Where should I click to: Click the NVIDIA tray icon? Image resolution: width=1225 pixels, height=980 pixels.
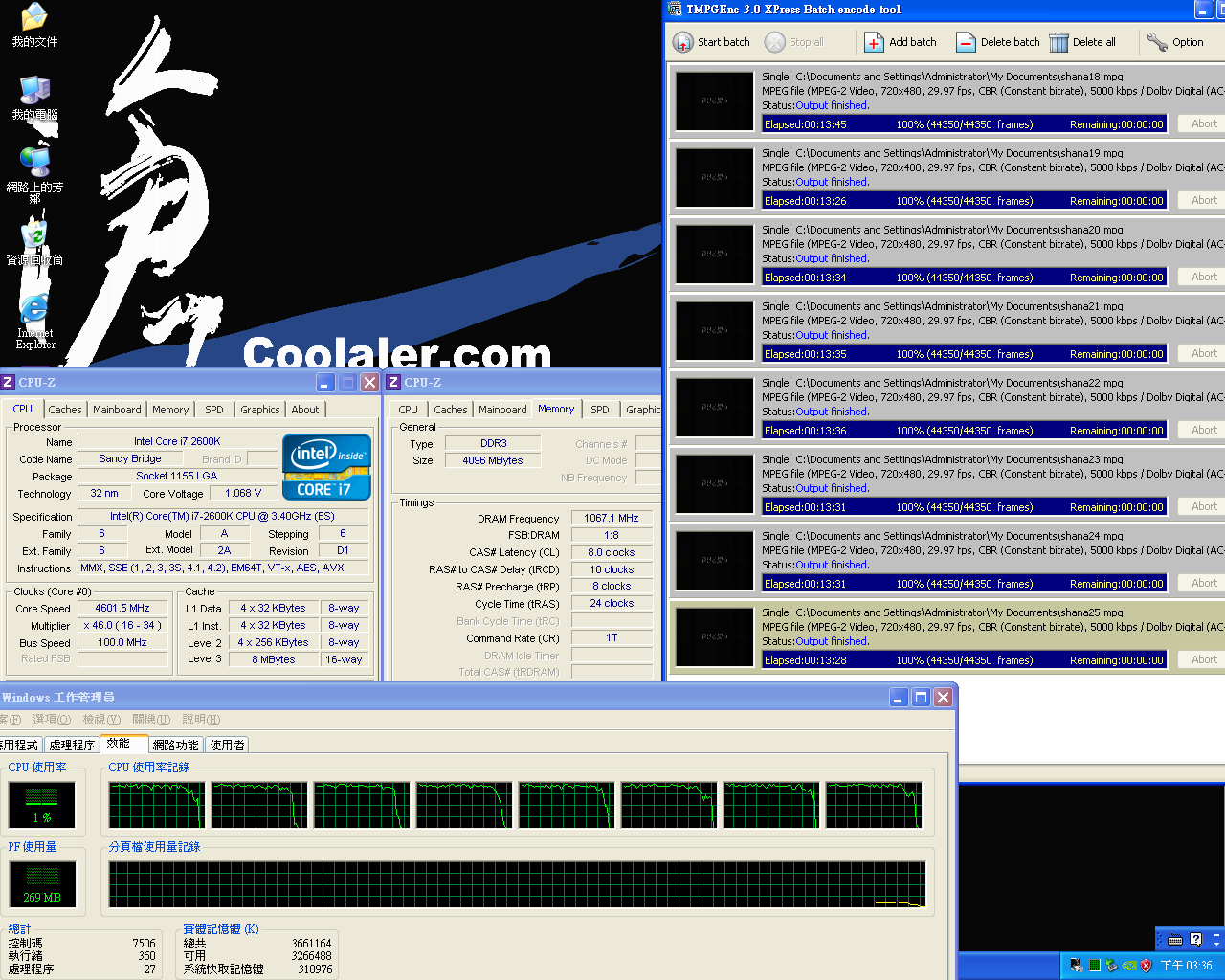tap(1128, 966)
